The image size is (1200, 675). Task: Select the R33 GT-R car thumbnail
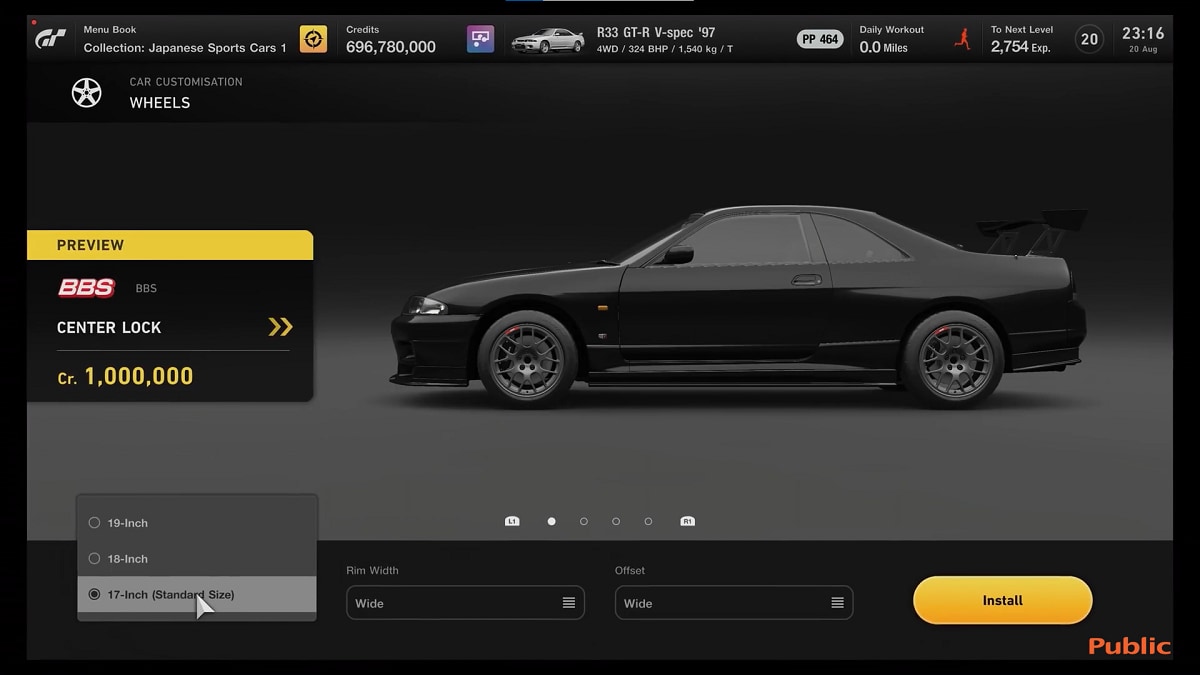(547, 40)
